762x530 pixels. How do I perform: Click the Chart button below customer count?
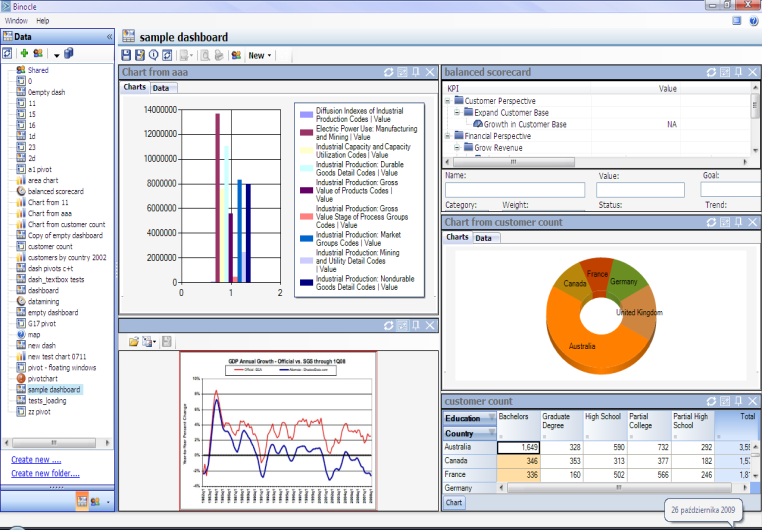(454, 502)
